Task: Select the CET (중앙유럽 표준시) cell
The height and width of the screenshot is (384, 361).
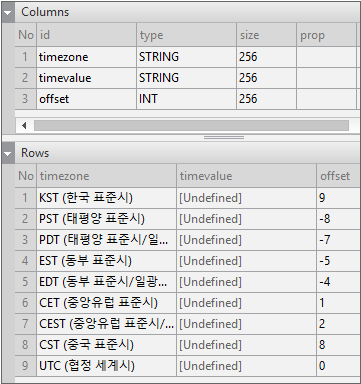Action: click(x=106, y=303)
